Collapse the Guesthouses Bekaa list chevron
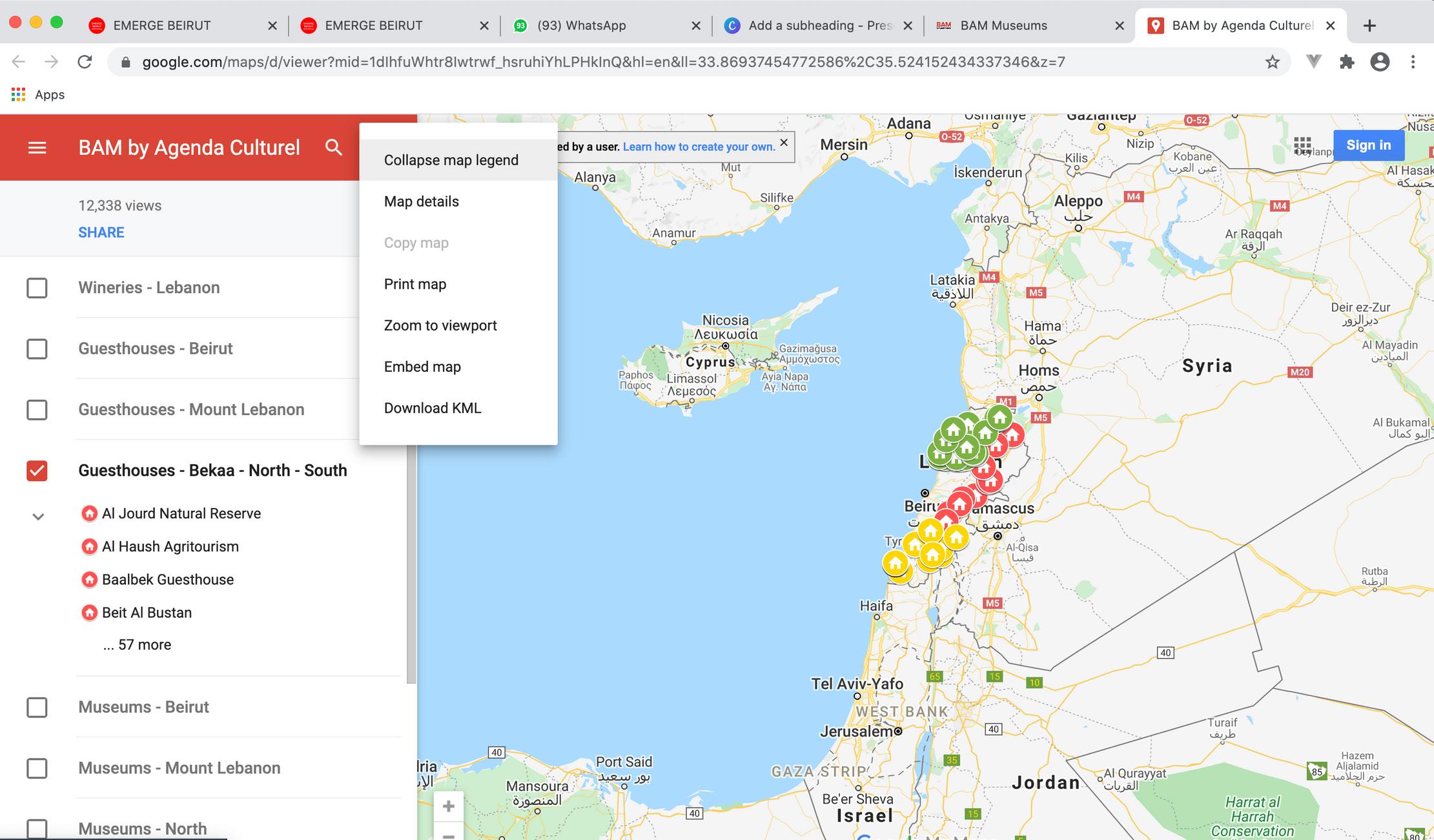1434x840 pixels. pyautogui.click(x=38, y=517)
